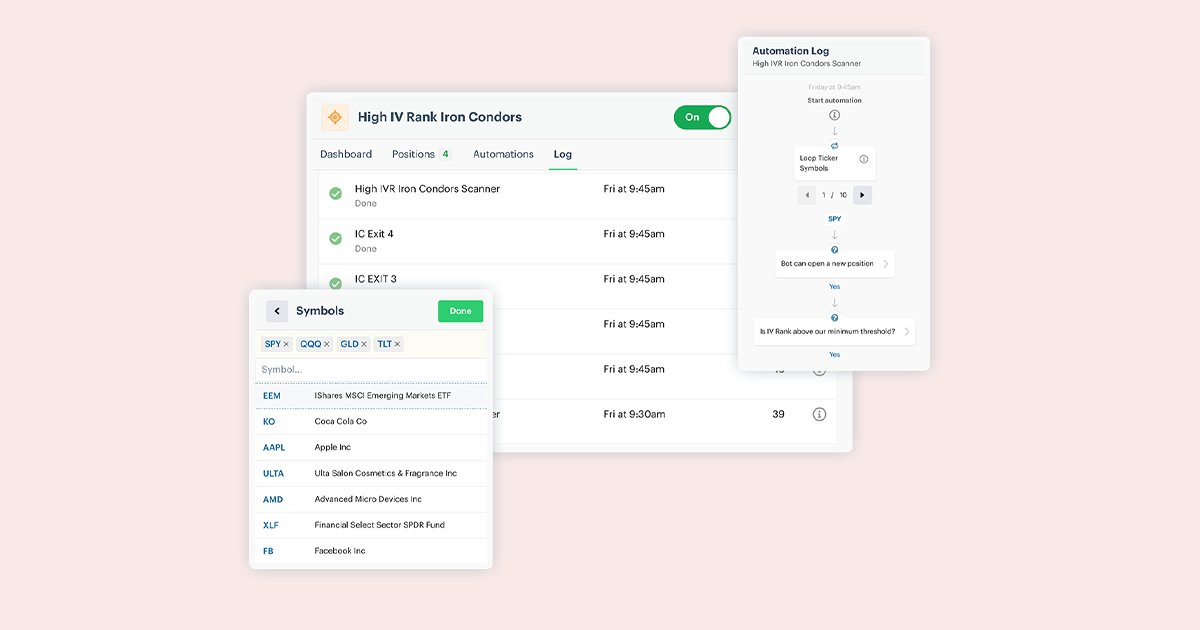1200x630 pixels.
Task: Expand the IV Rank minimum threshold question
Action: pyautogui.click(x=907, y=332)
